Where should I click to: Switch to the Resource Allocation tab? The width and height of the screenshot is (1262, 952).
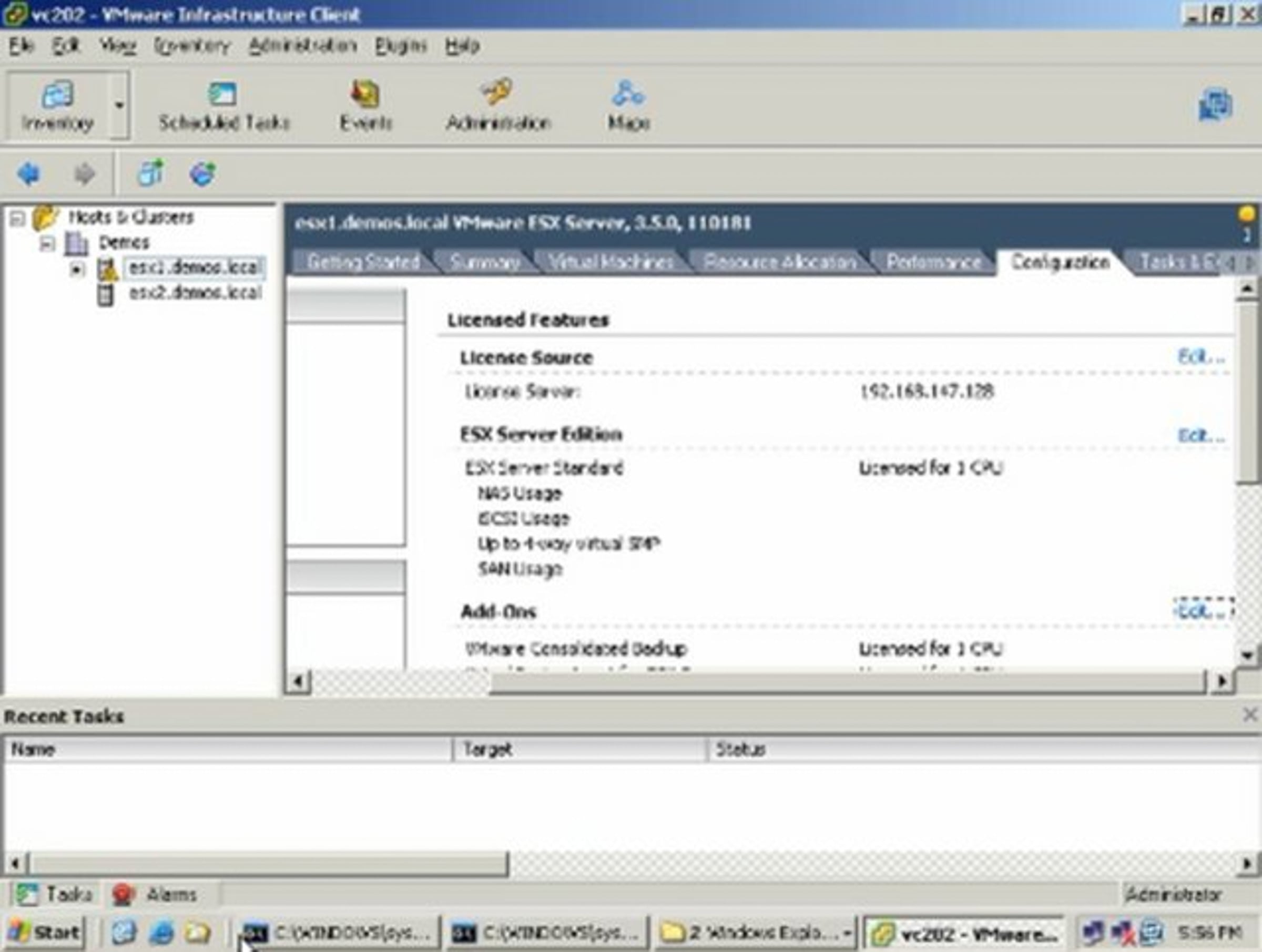pos(780,262)
